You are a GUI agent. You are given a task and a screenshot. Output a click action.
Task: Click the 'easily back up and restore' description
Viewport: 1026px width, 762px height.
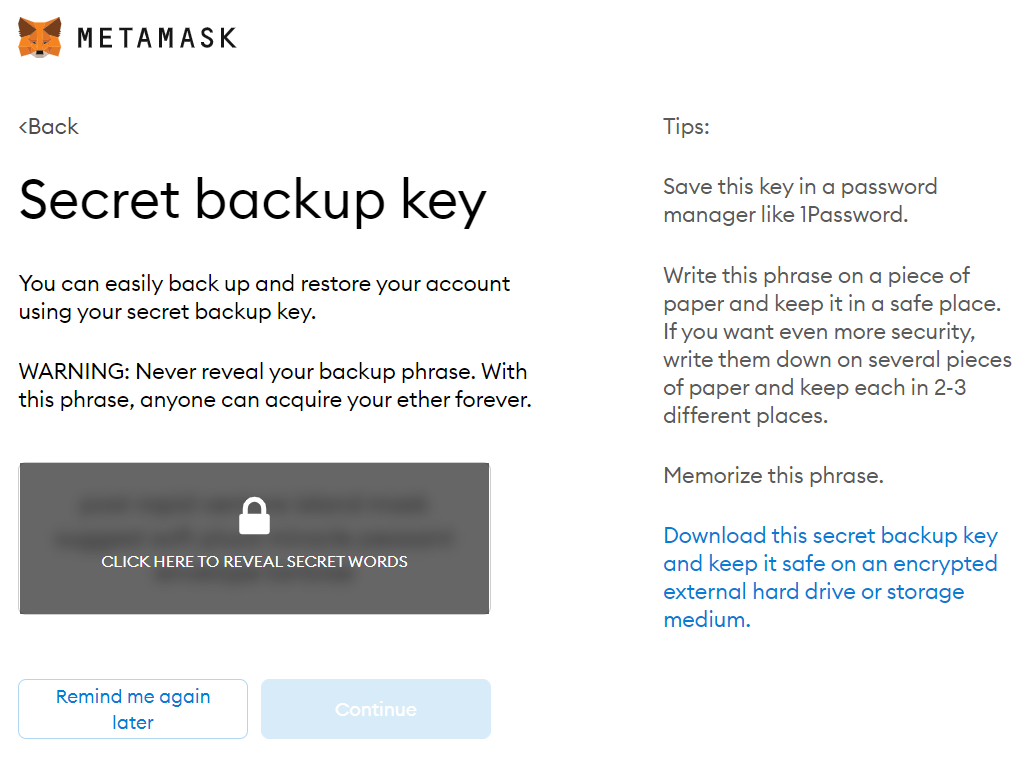(x=264, y=284)
